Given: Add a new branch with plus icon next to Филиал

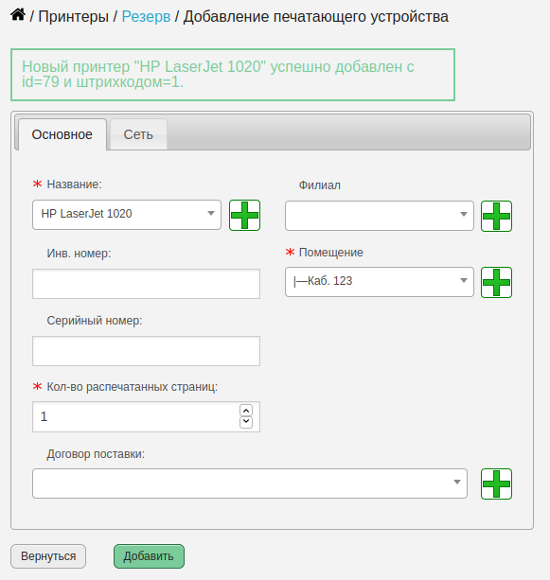Looking at the screenshot, I should point(496,216).
